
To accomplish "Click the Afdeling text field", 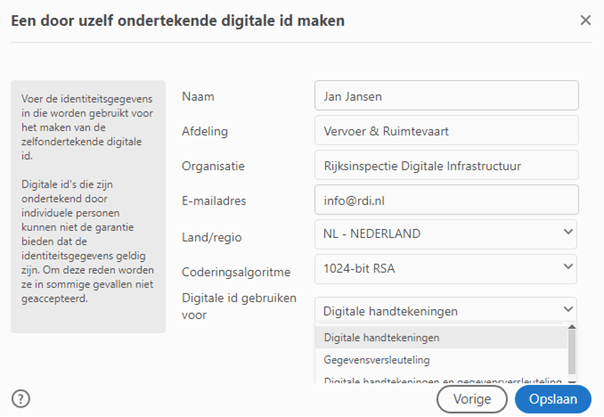I will (x=446, y=131).
